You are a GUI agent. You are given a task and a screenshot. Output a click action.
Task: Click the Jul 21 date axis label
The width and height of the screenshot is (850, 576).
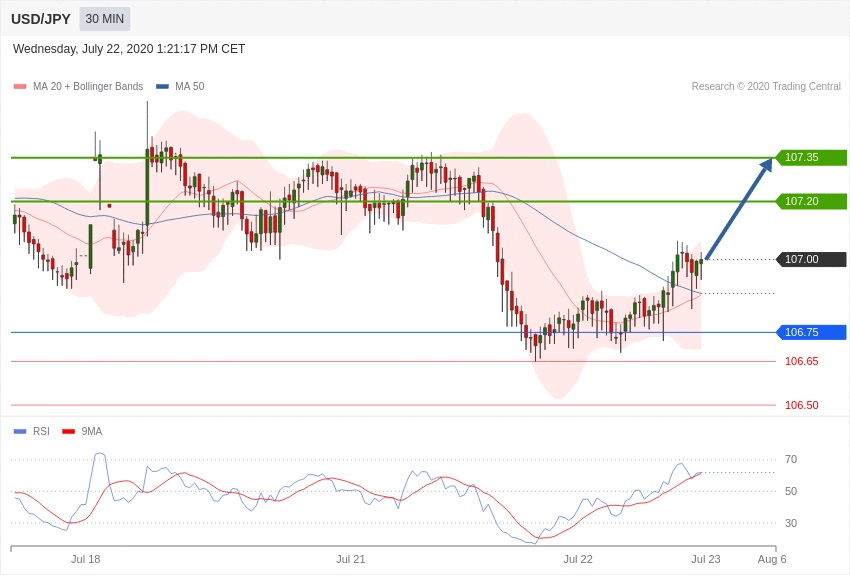click(350, 559)
